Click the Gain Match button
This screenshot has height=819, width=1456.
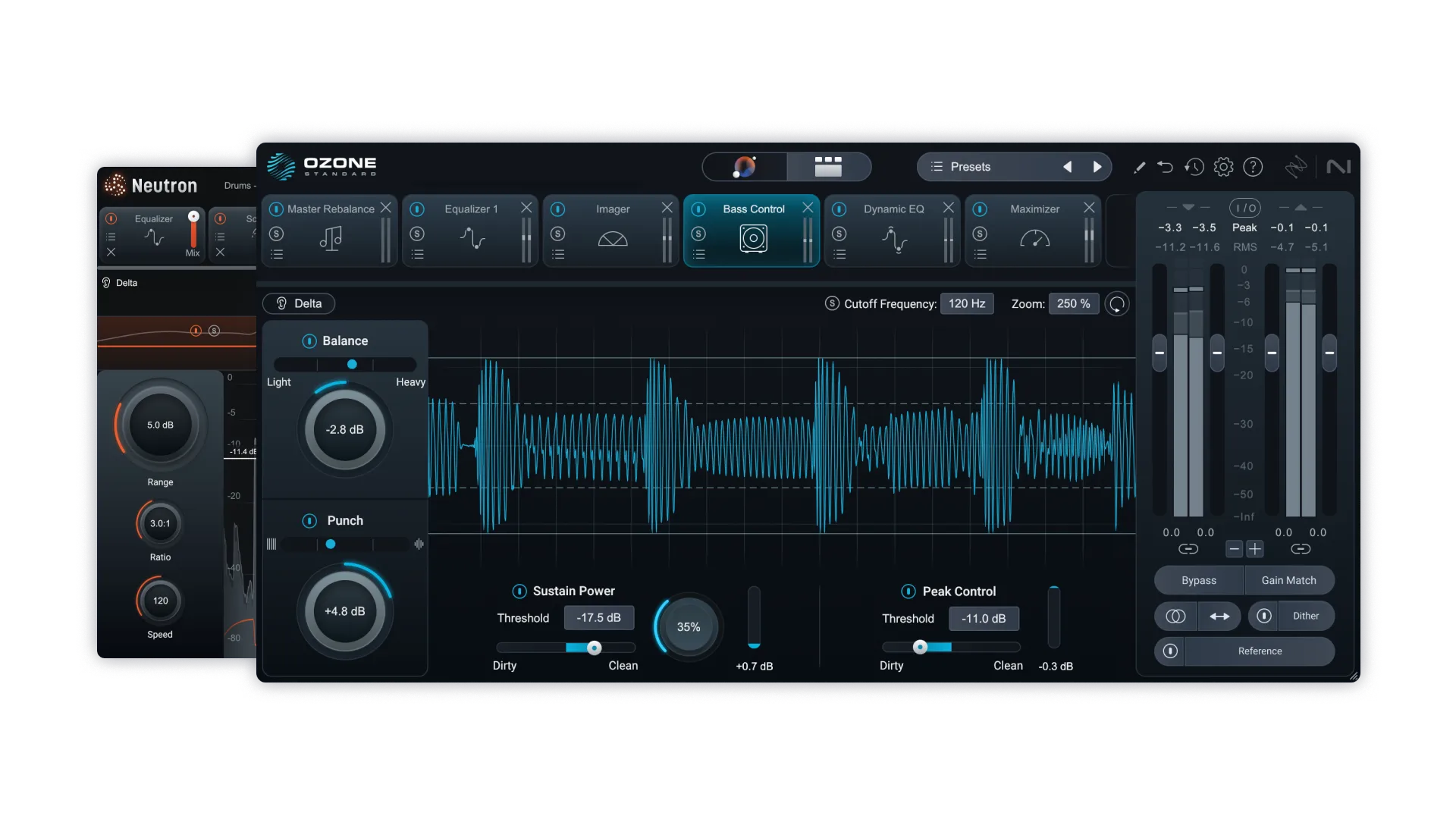pyautogui.click(x=1289, y=579)
